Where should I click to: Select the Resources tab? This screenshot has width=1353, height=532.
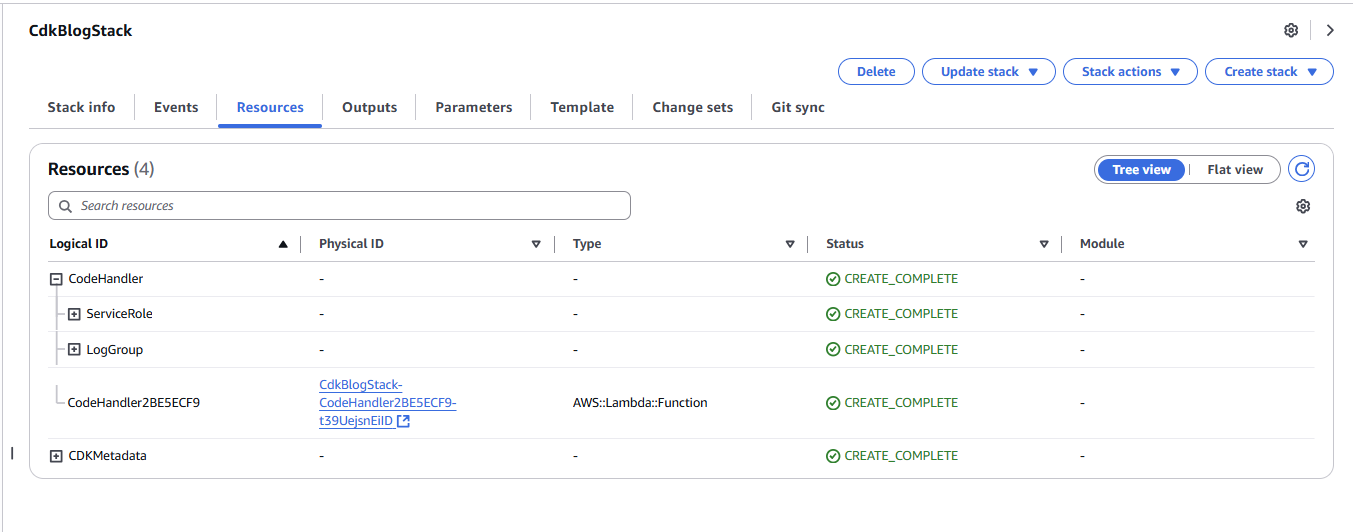coord(270,107)
